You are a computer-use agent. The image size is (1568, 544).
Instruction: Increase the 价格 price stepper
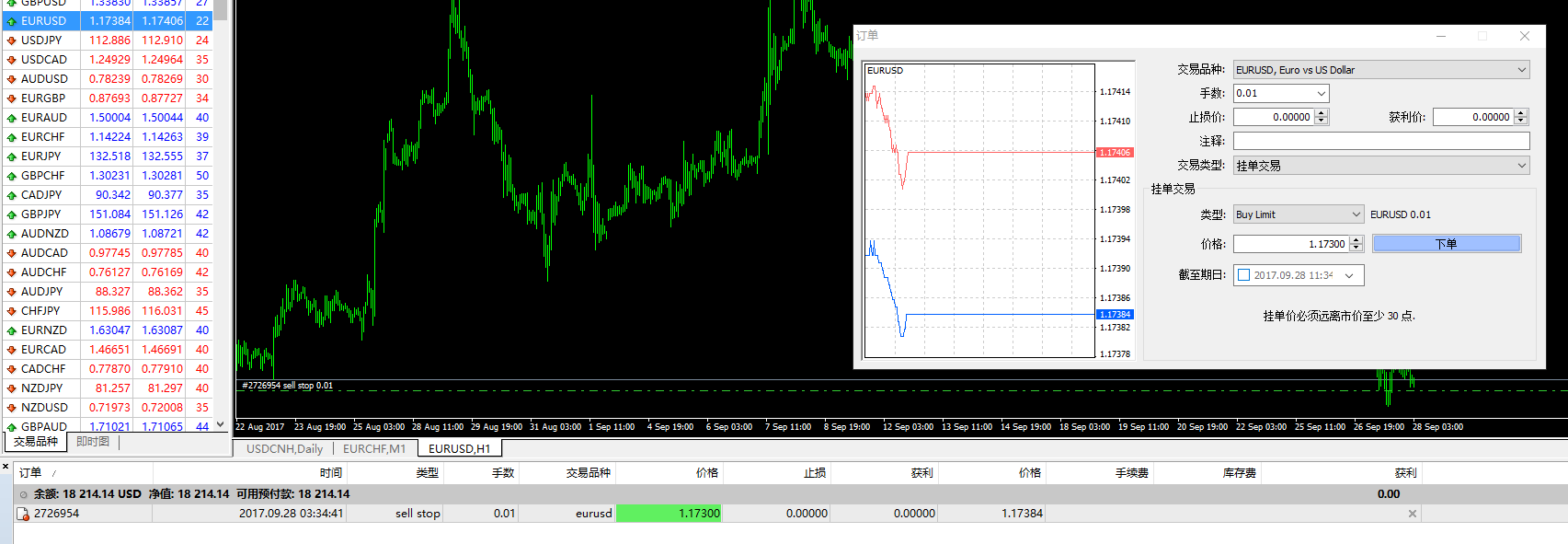[1356, 240]
